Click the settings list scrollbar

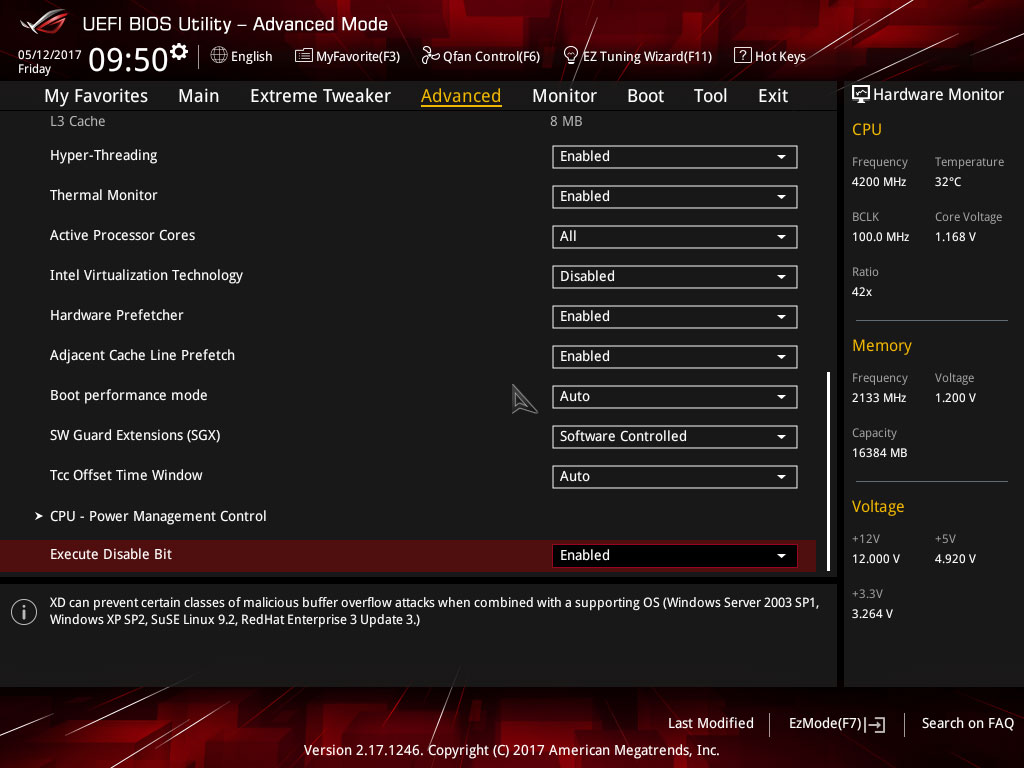828,472
